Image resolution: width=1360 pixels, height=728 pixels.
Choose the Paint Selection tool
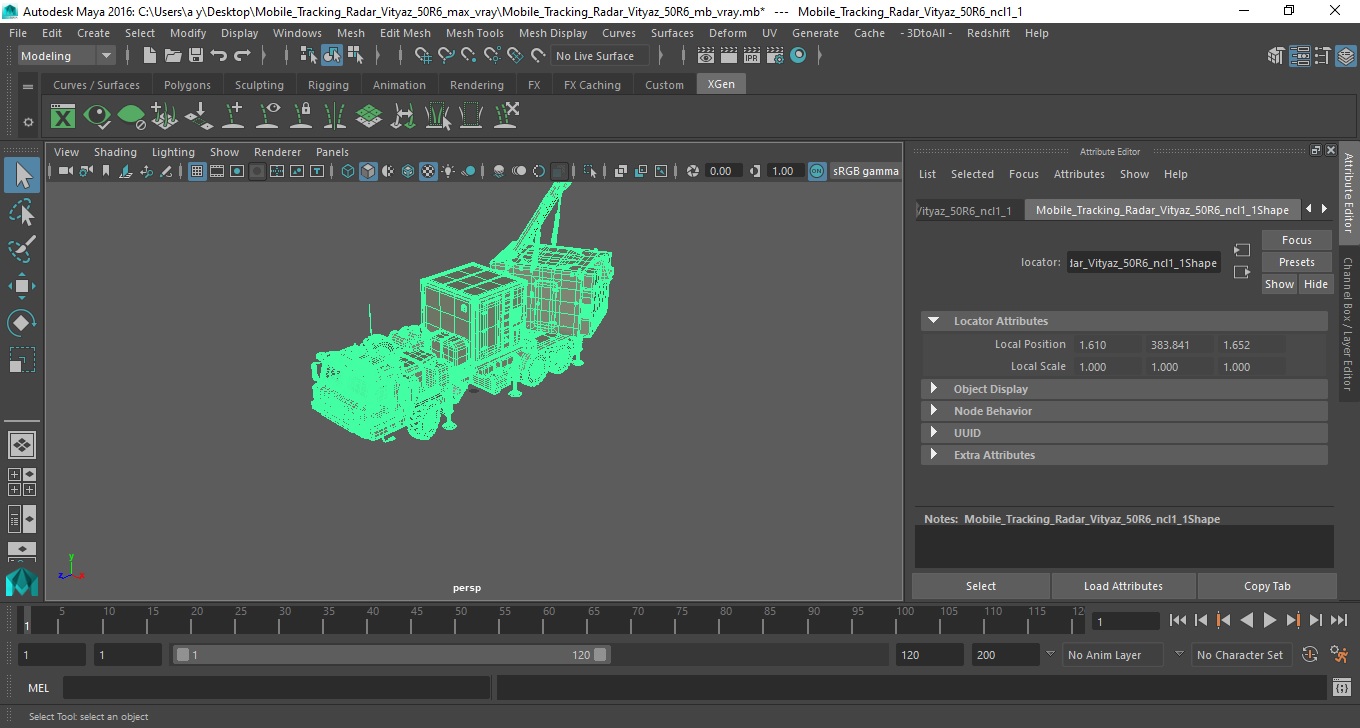point(22,249)
